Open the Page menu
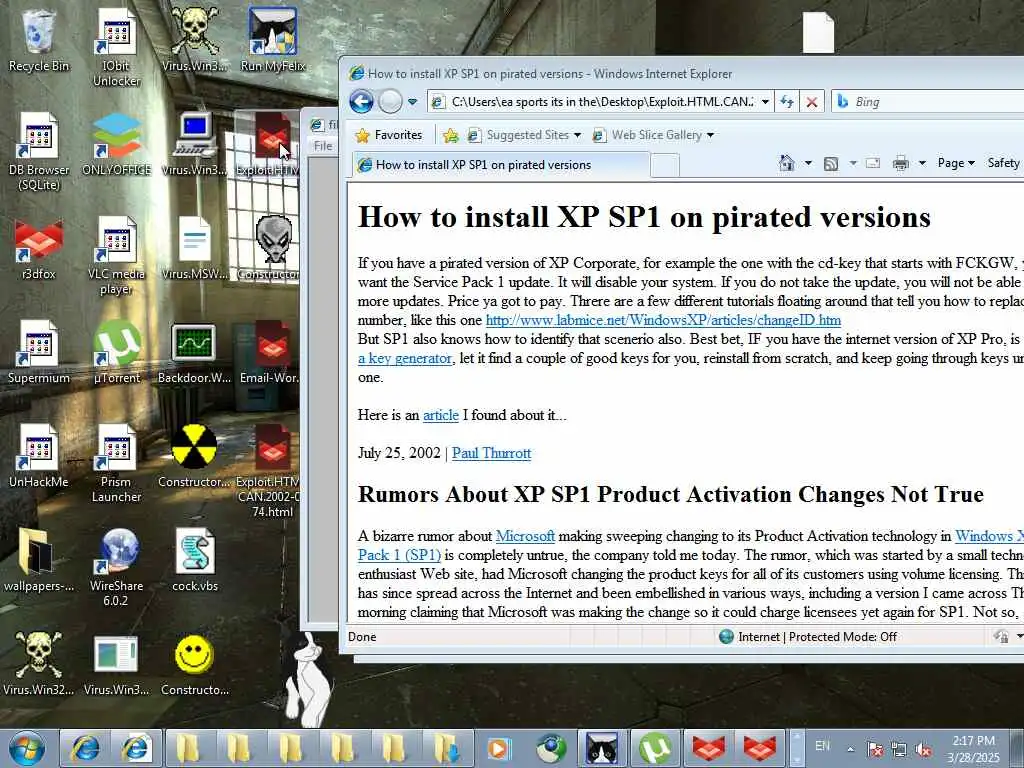Screen dimensions: 1024x768 point(956,163)
